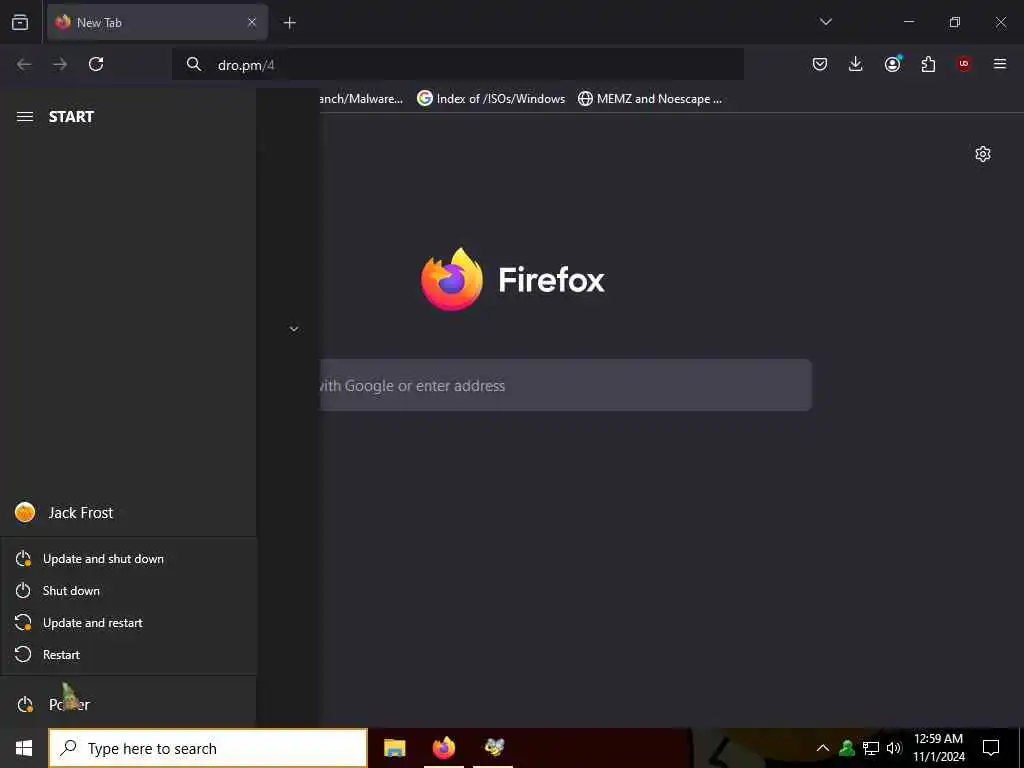Open the Downloads panel icon
The image size is (1024, 768).
point(856,64)
